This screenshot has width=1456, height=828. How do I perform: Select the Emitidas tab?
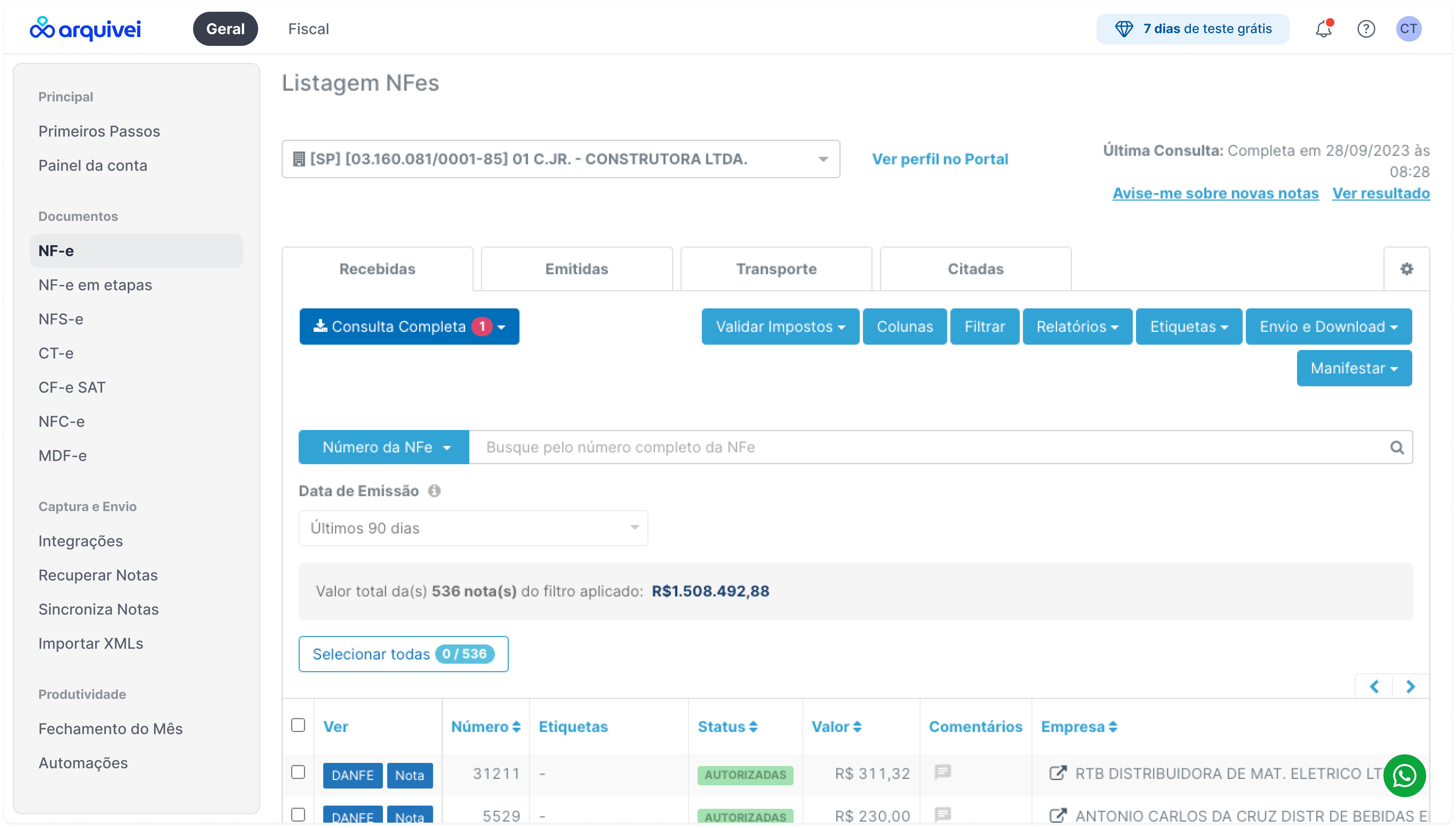pos(576,268)
